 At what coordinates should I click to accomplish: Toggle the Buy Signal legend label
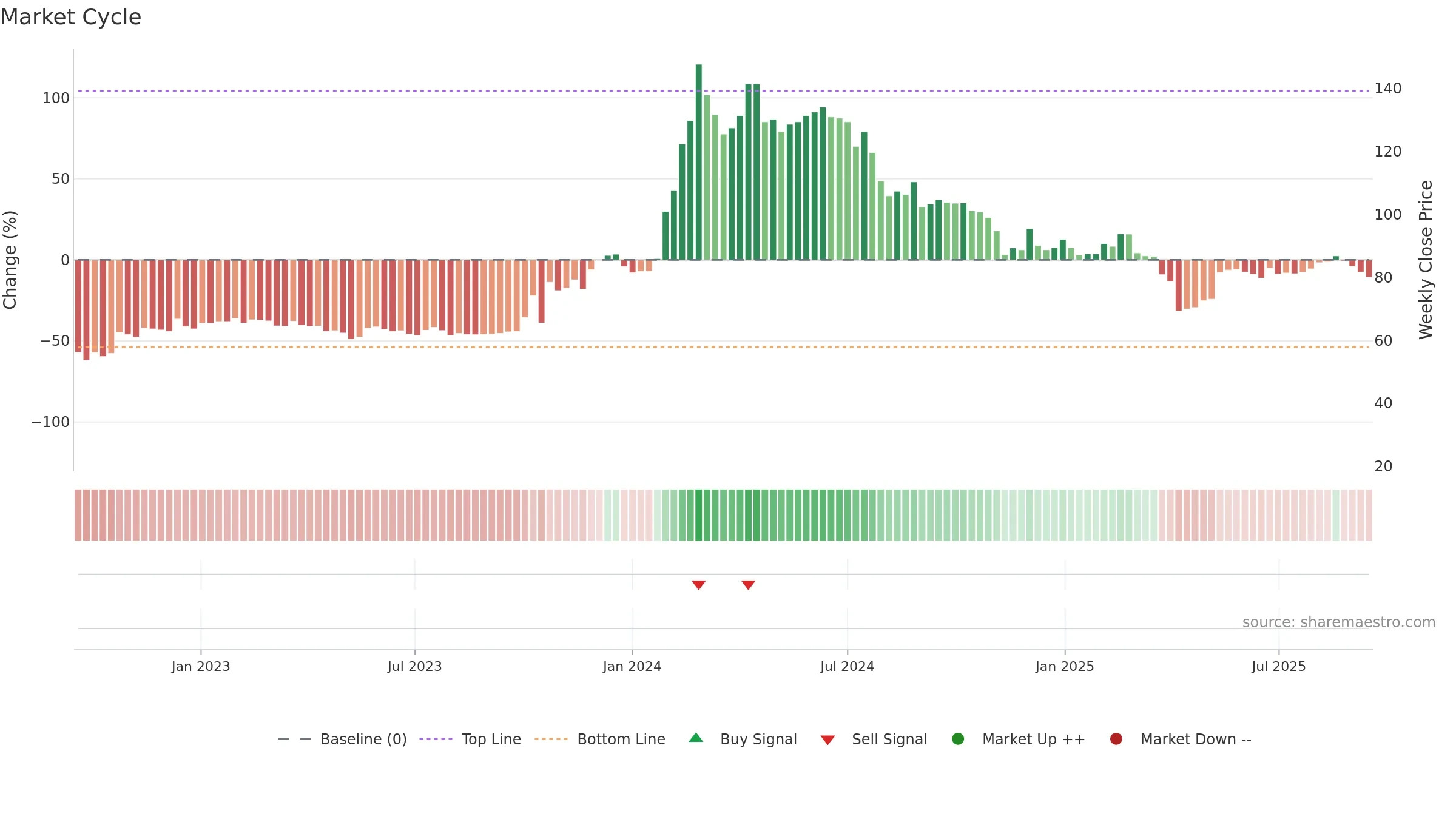tap(758, 740)
